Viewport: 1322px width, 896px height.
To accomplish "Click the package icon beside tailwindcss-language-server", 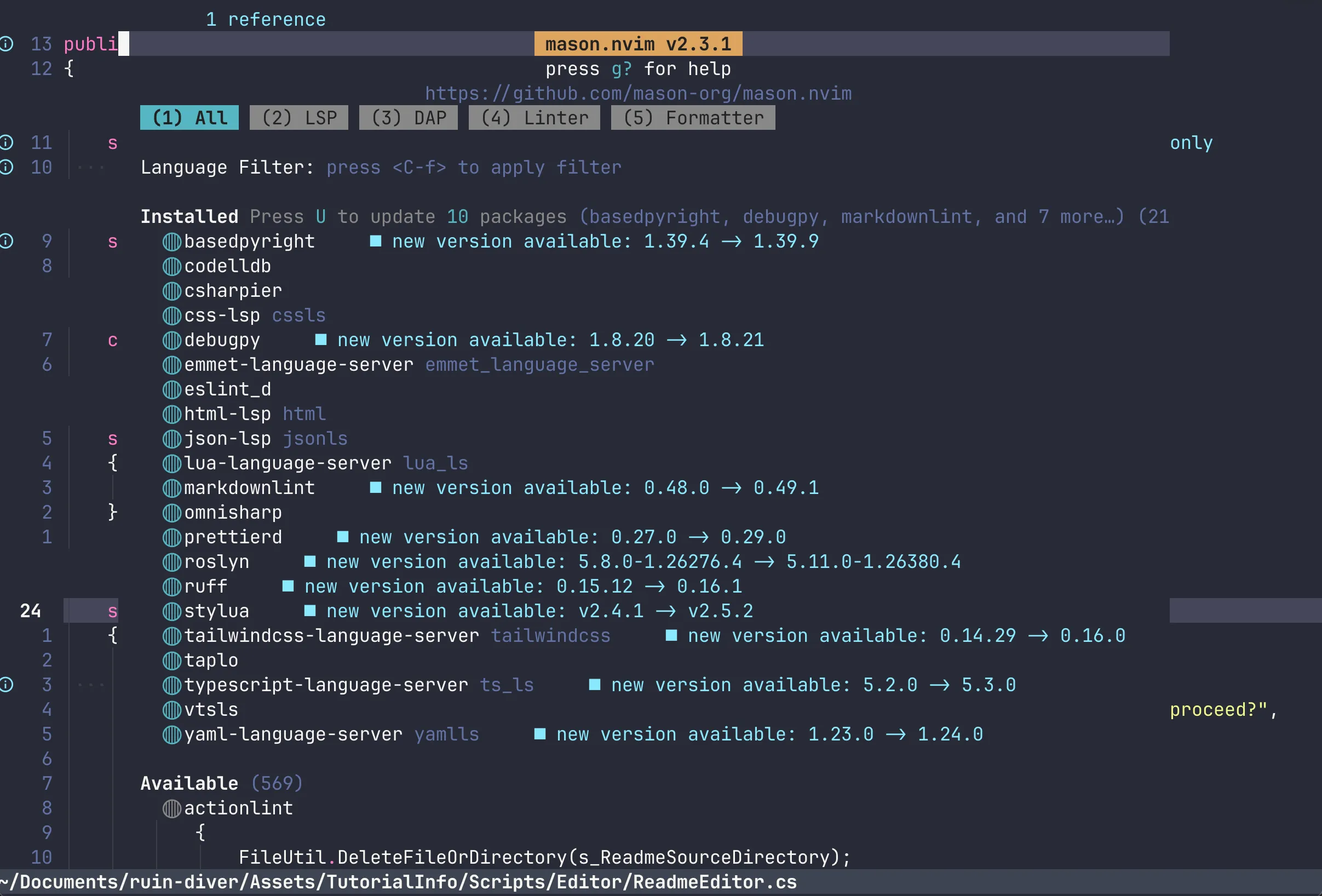I will (172, 636).
